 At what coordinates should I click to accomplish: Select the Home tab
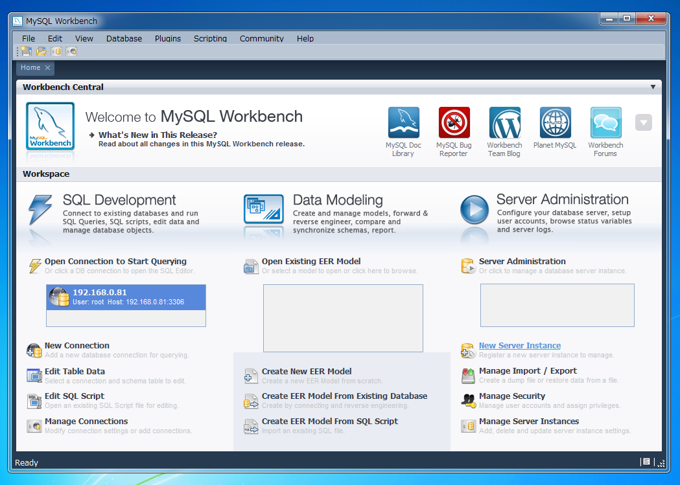pos(30,68)
